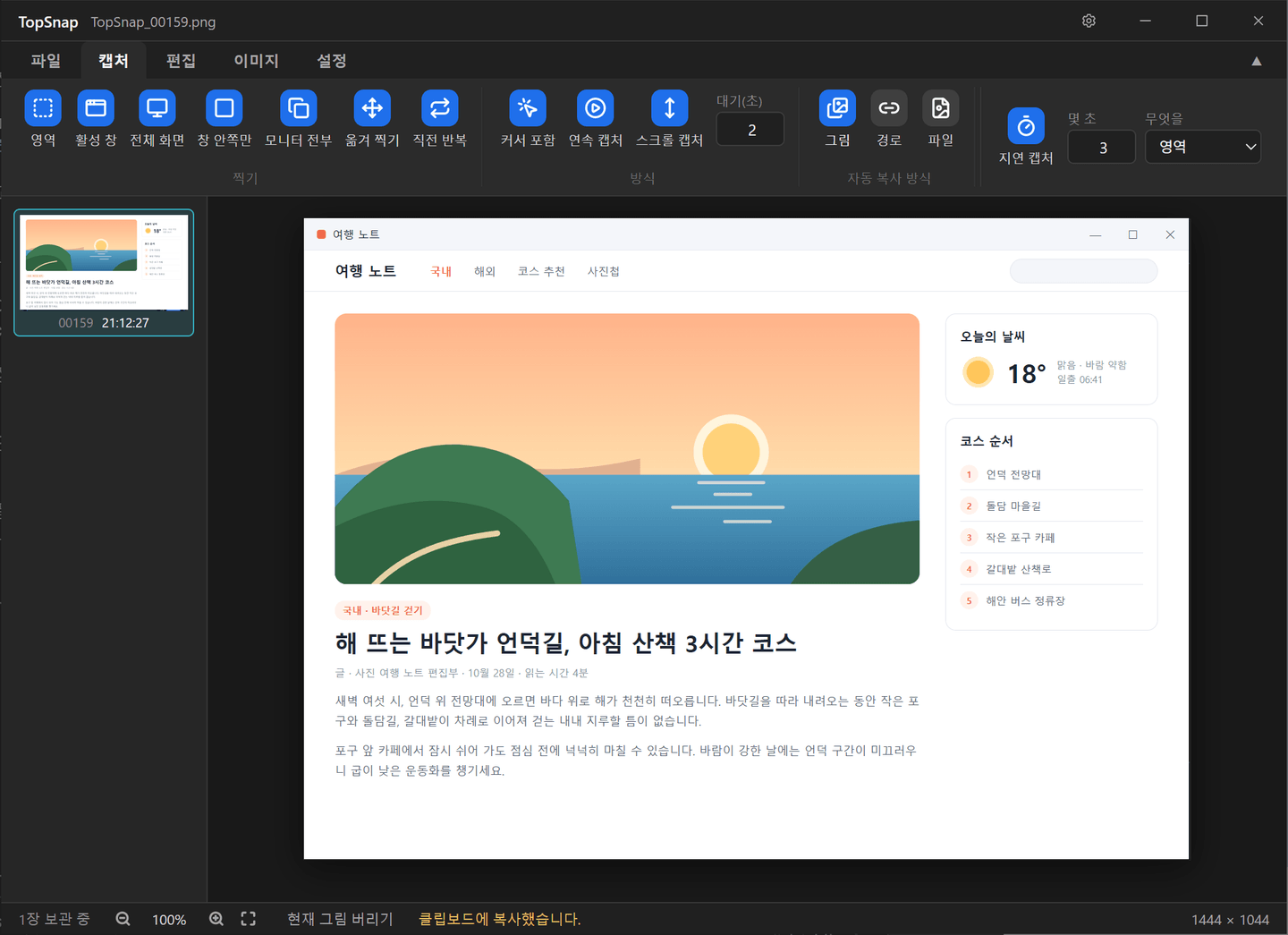Open the 무엇을 dropdown showing 영역

pos(1203,147)
